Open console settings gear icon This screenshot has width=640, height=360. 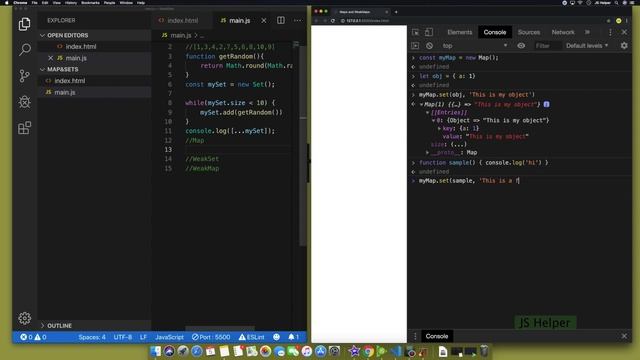pyautogui.click(x=624, y=46)
